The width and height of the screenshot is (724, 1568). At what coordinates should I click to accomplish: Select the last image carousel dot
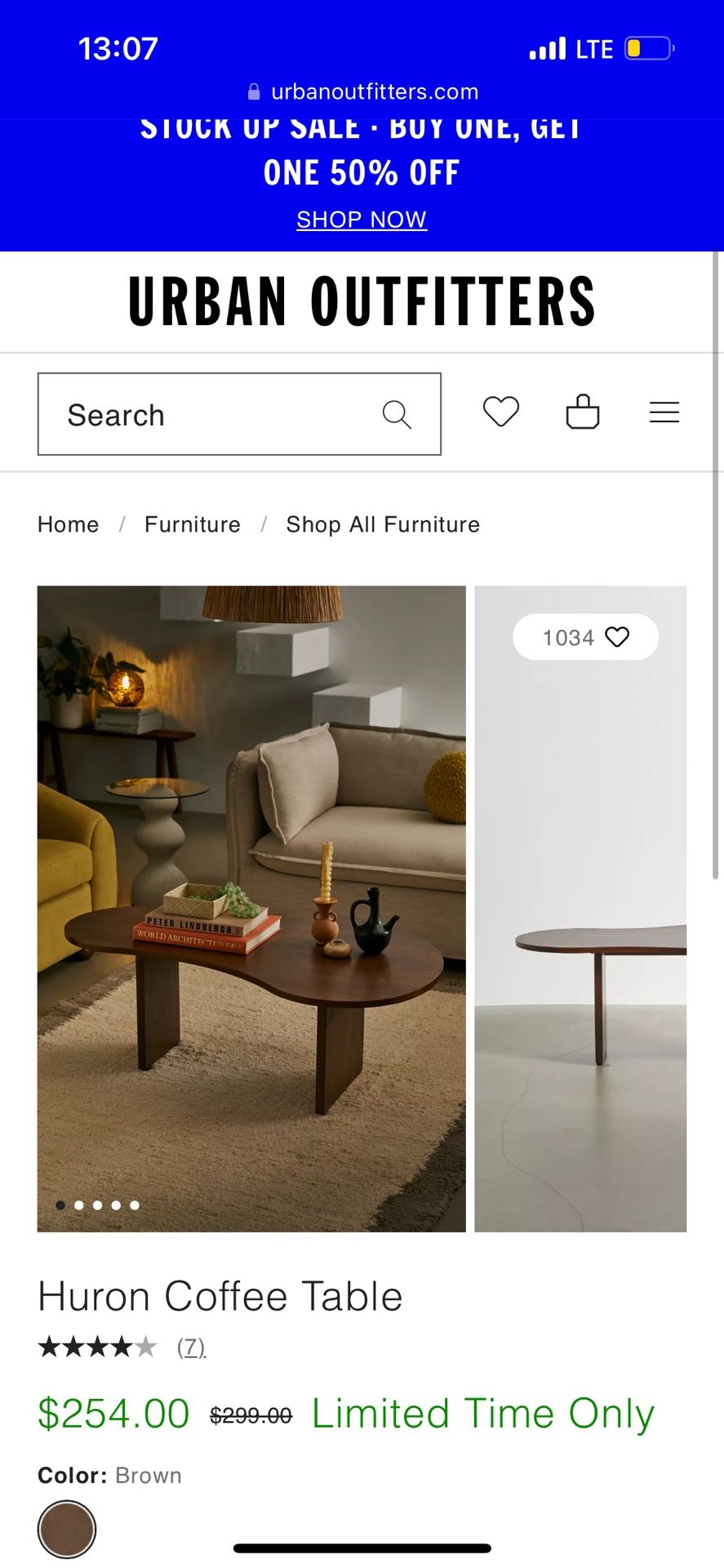[x=135, y=1205]
